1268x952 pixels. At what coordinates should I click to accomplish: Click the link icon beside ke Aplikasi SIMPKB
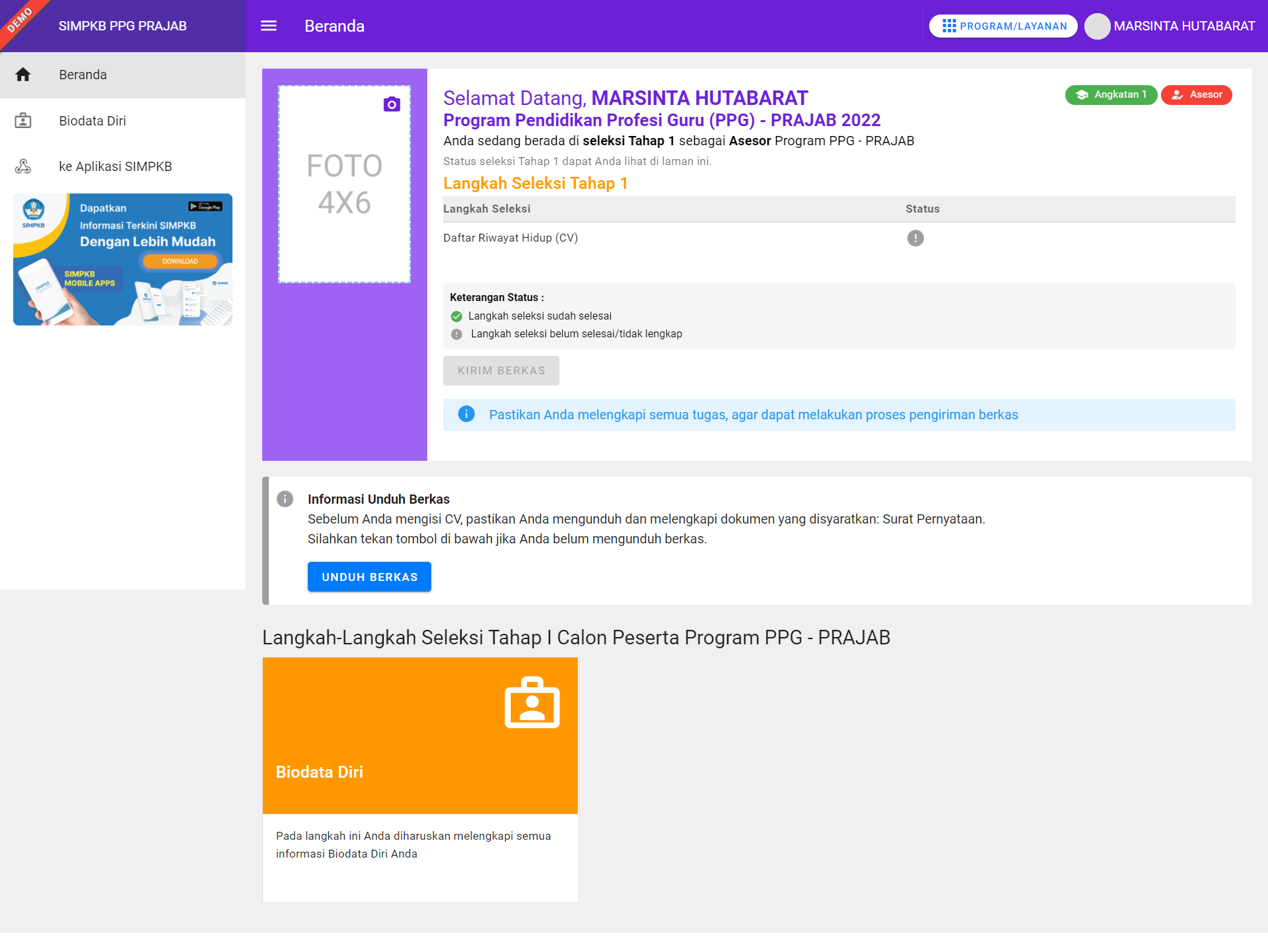pyautogui.click(x=23, y=166)
